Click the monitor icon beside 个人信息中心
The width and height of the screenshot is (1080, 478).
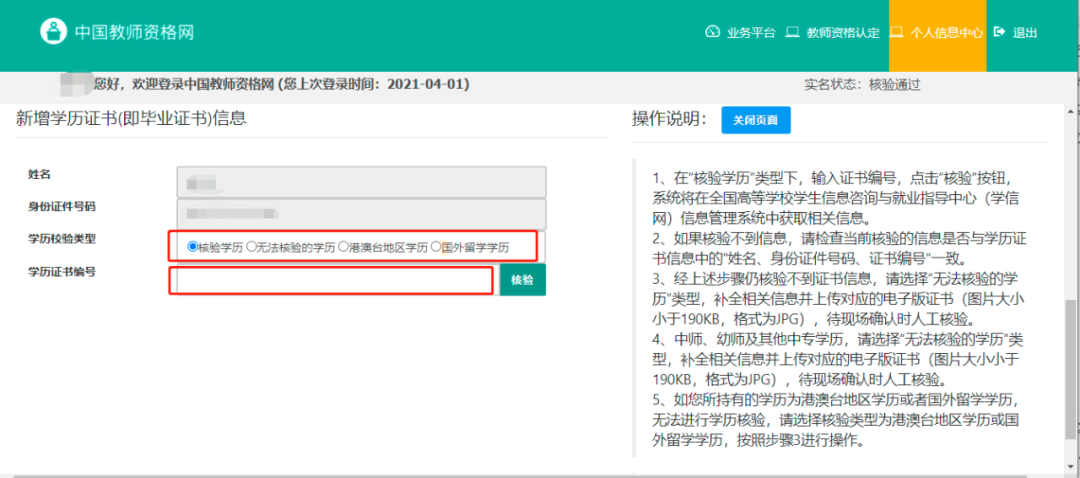click(897, 32)
